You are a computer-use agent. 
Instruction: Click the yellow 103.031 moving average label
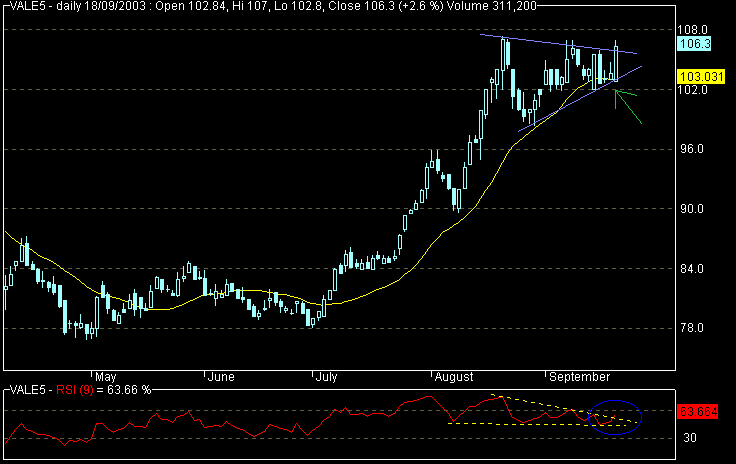(x=702, y=76)
